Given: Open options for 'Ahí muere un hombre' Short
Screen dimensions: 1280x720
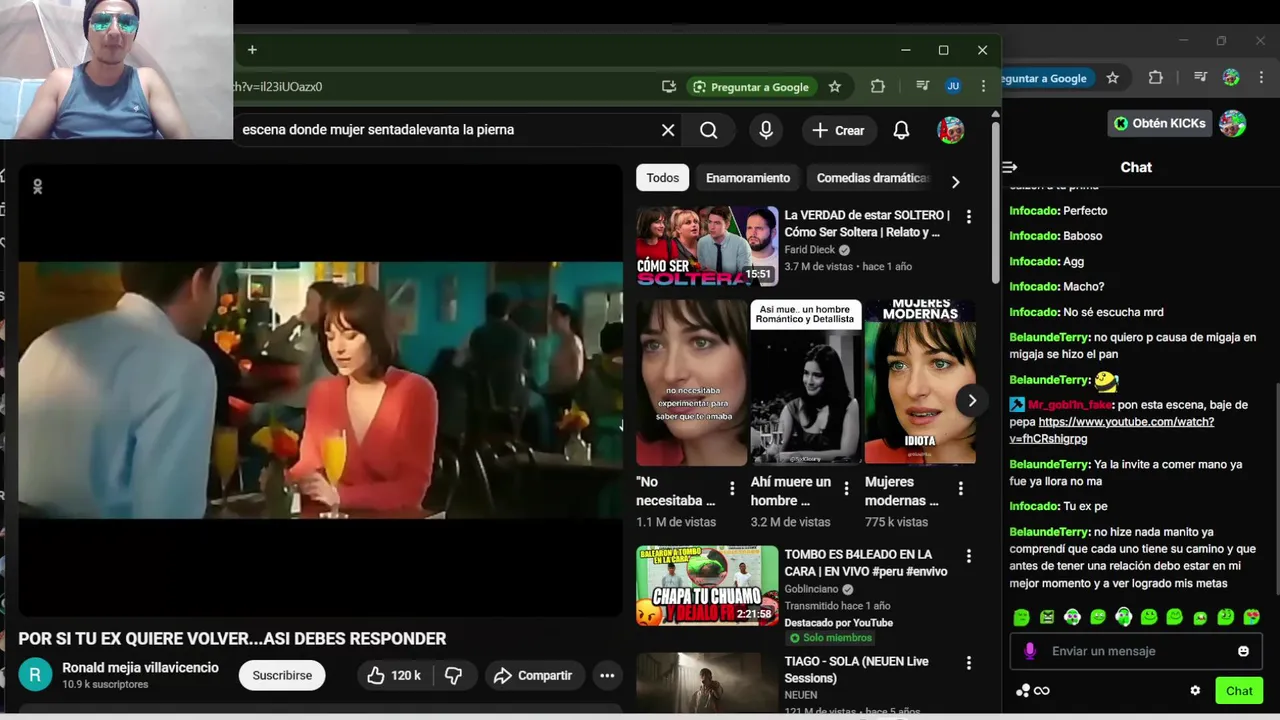Looking at the screenshot, I should coord(846,489).
